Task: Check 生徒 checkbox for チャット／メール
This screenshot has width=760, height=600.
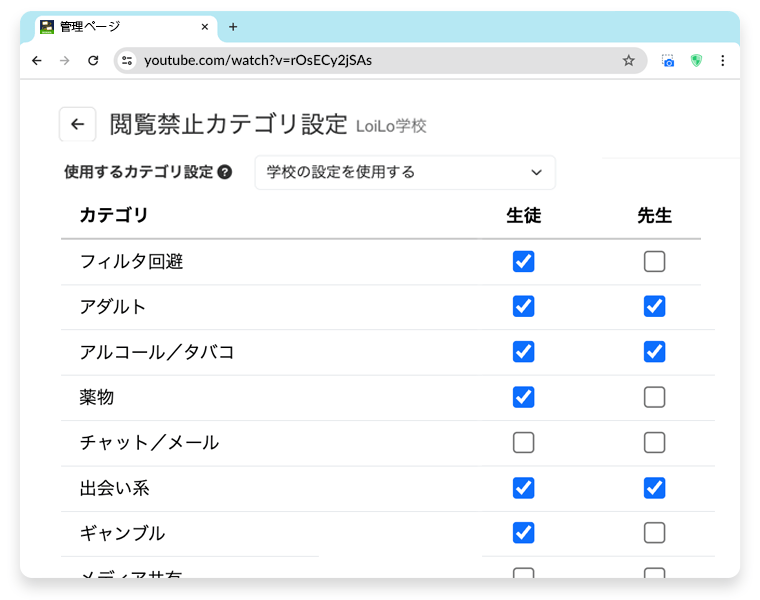Action: click(523, 442)
